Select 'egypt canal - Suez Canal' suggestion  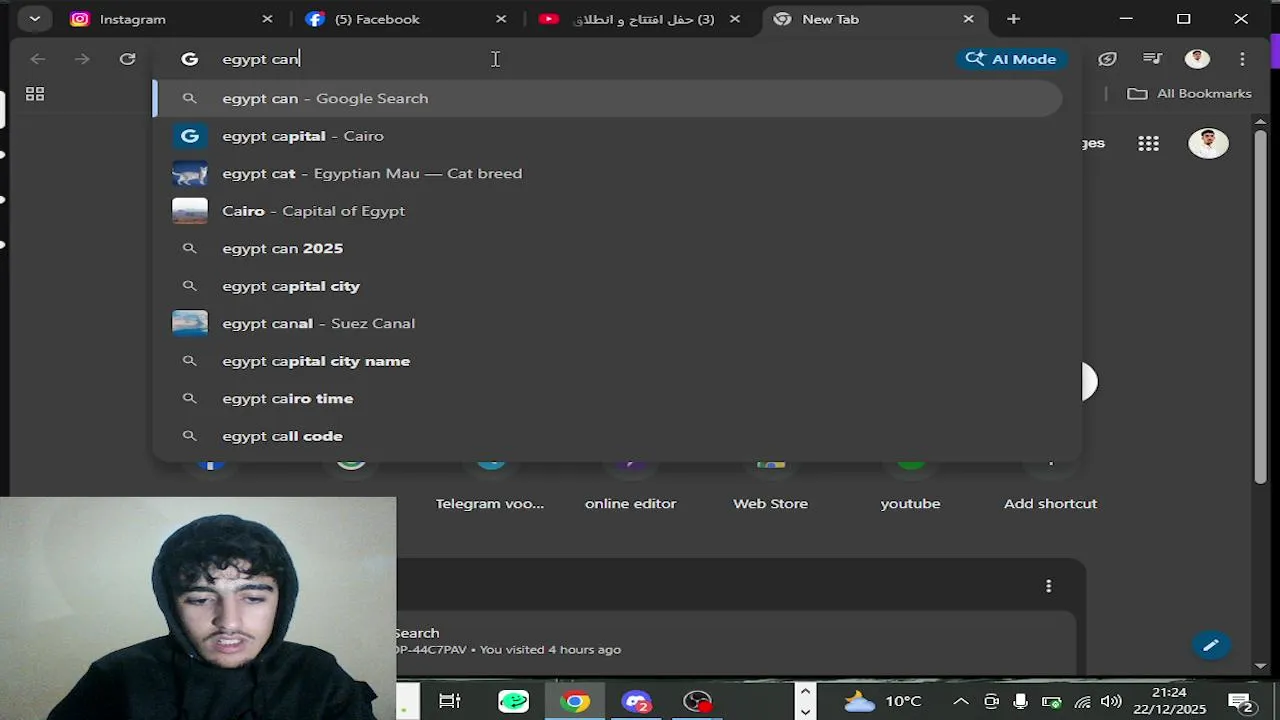pos(607,323)
